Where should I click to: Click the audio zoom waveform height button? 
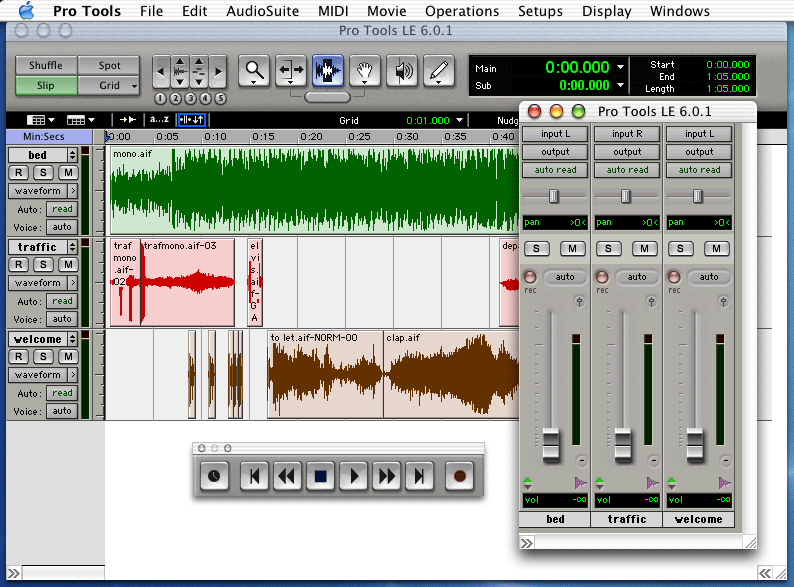coord(180,72)
